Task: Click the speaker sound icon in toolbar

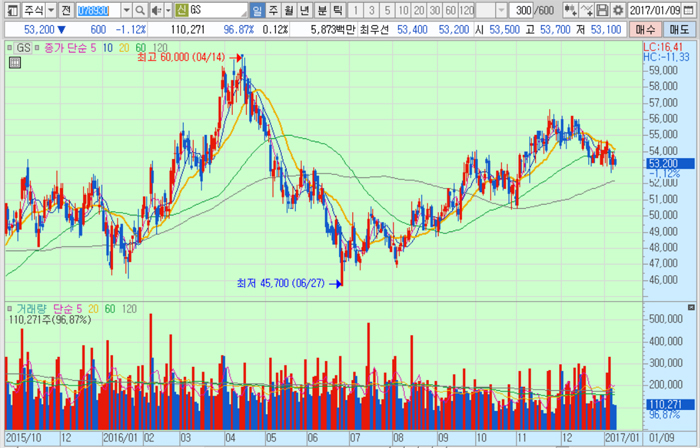Action: (x=155, y=10)
